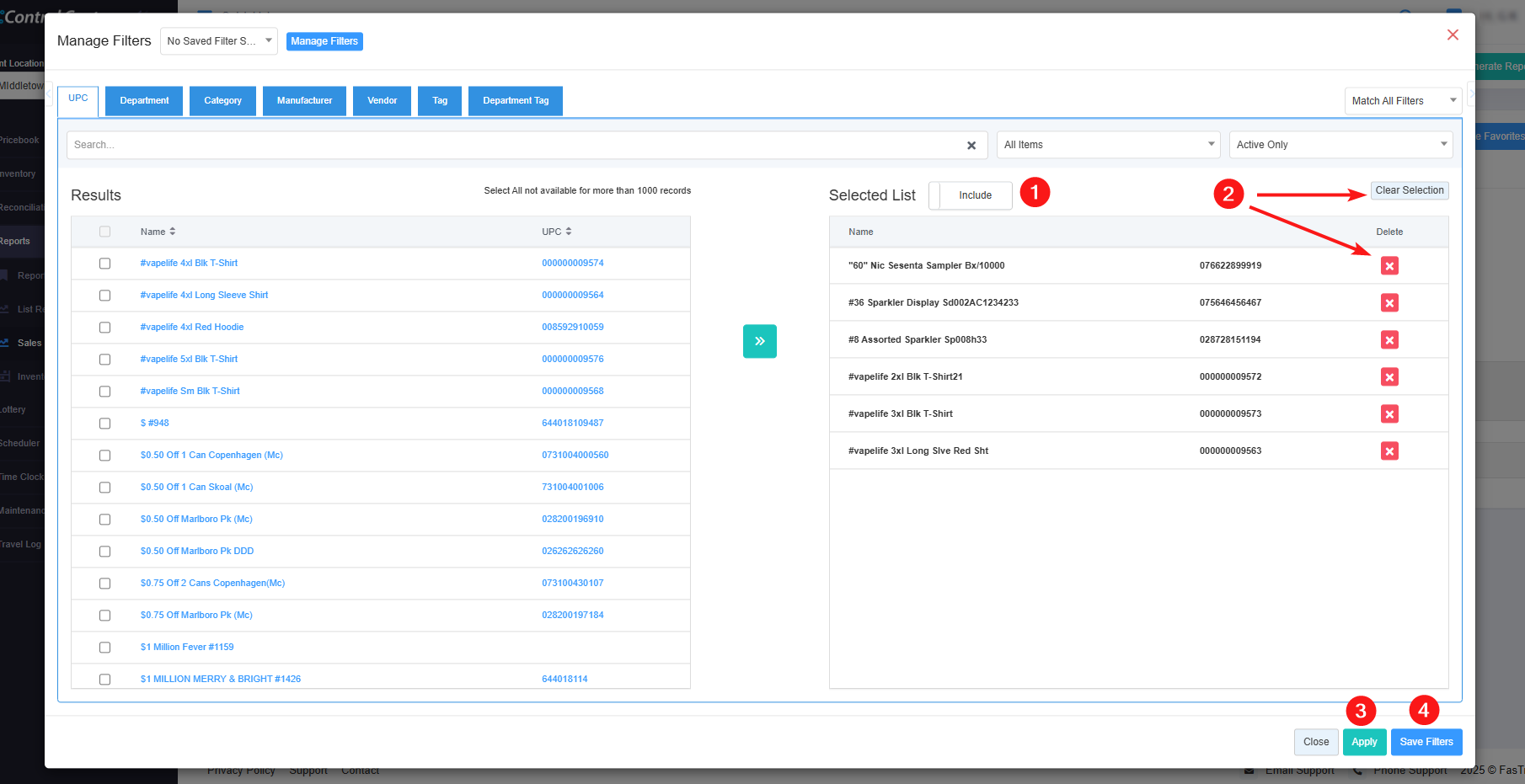Sort results by Name column arrows
Image resolution: width=1525 pixels, height=784 pixels.
pyautogui.click(x=173, y=232)
